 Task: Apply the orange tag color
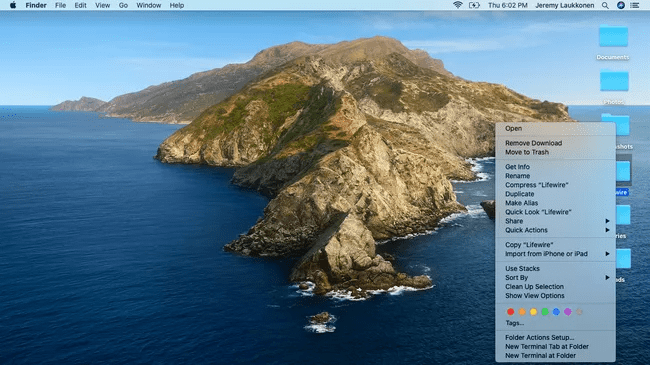[522, 311]
